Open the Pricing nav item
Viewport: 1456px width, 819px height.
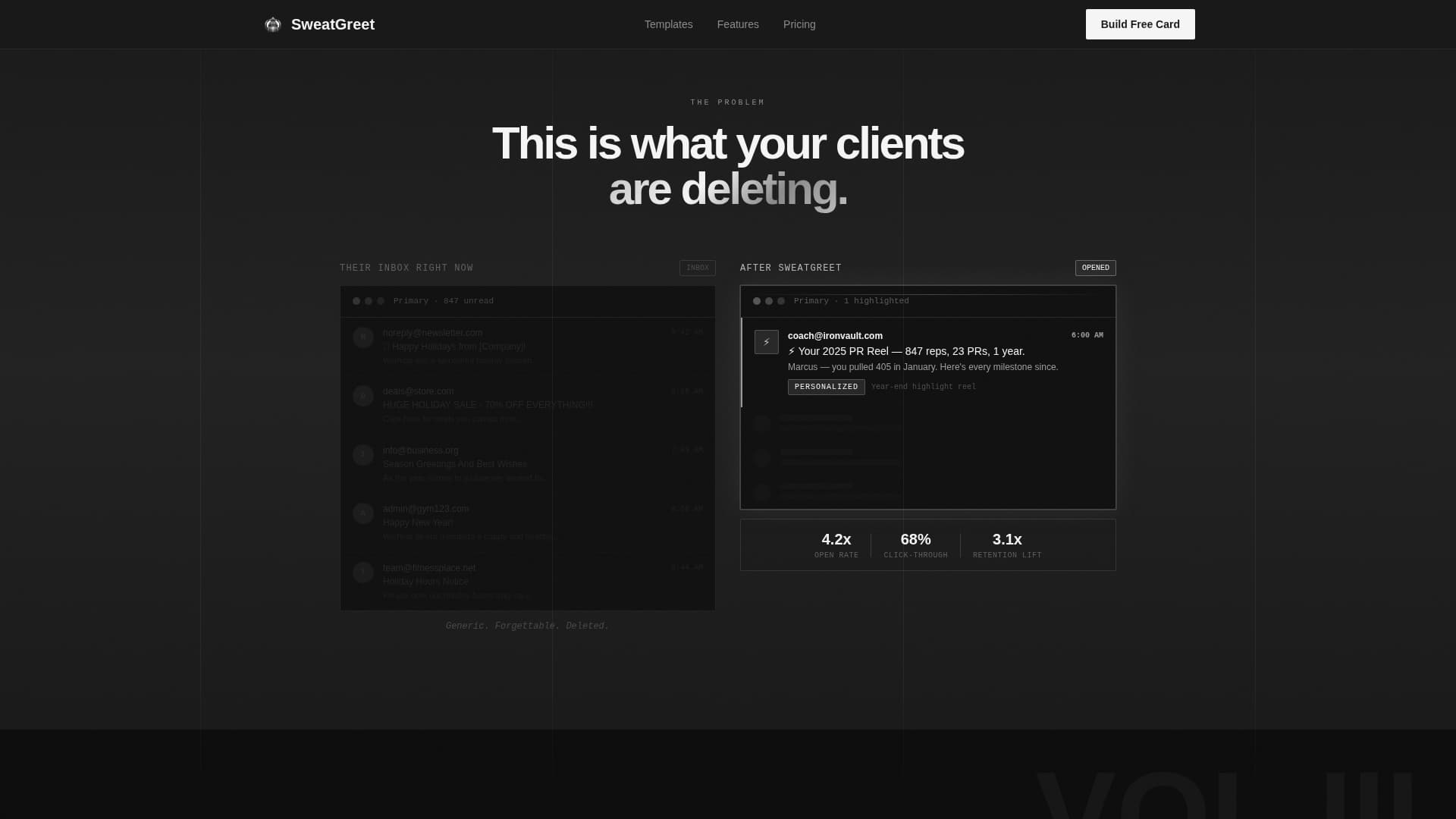(799, 24)
